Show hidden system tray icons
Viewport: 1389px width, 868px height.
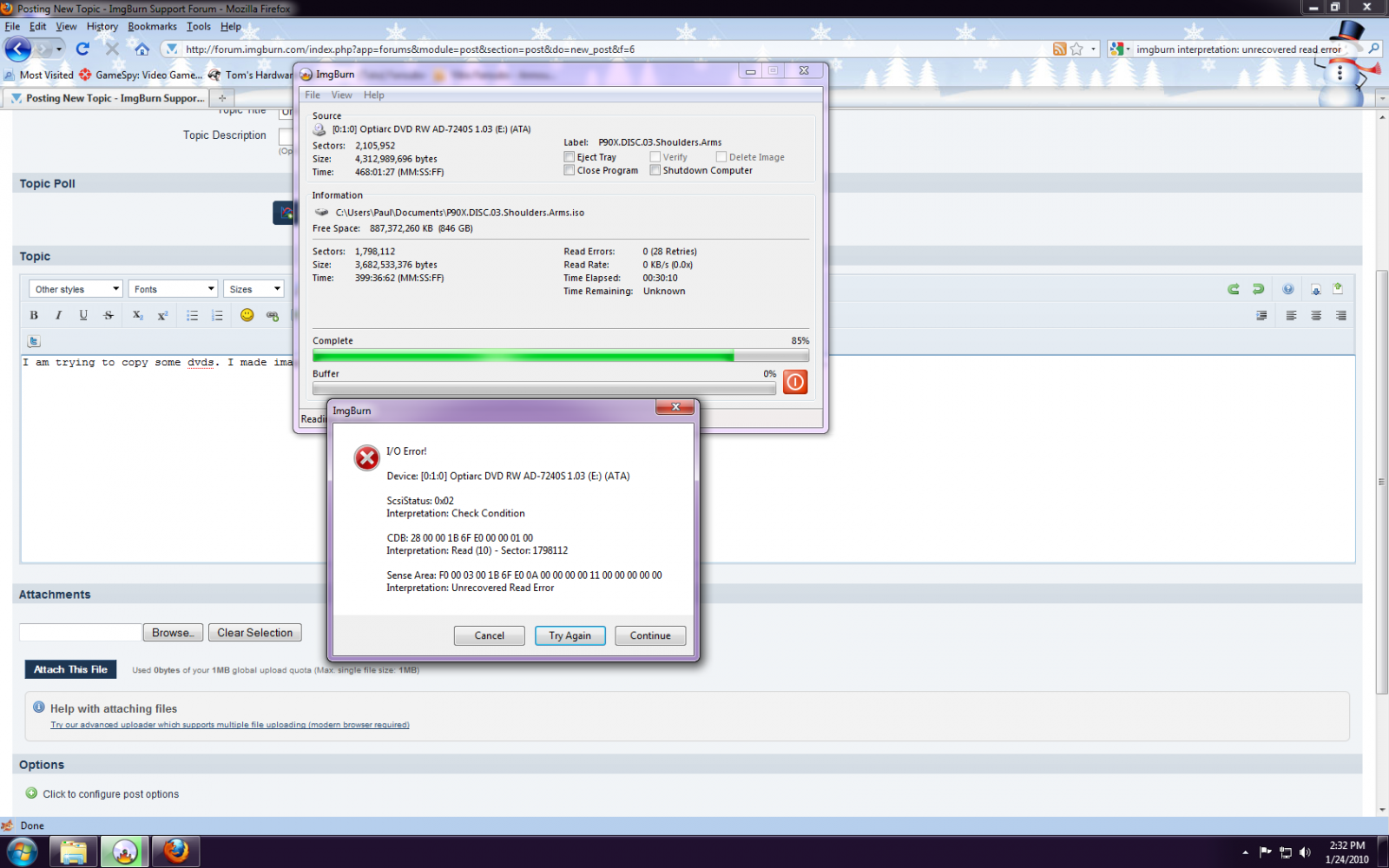click(1245, 852)
